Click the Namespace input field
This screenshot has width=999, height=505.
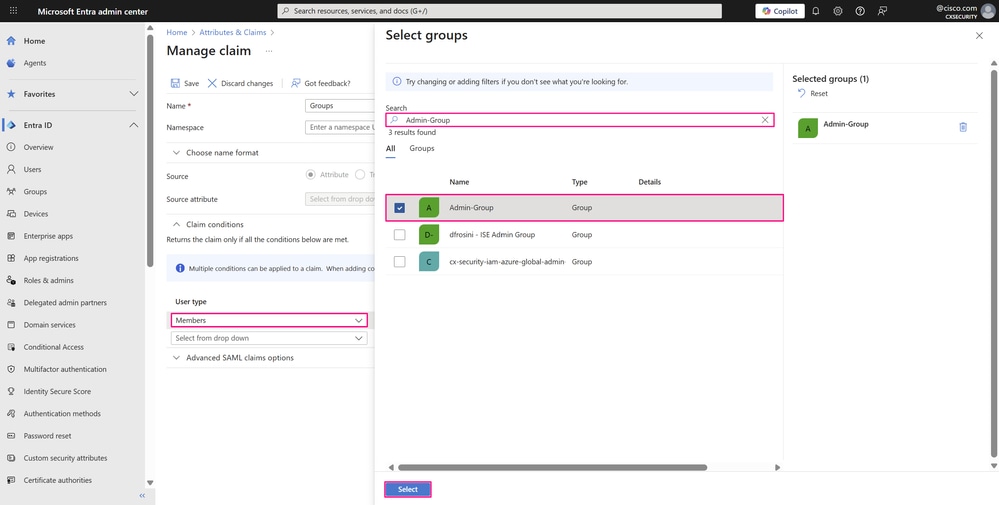tap(340, 127)
